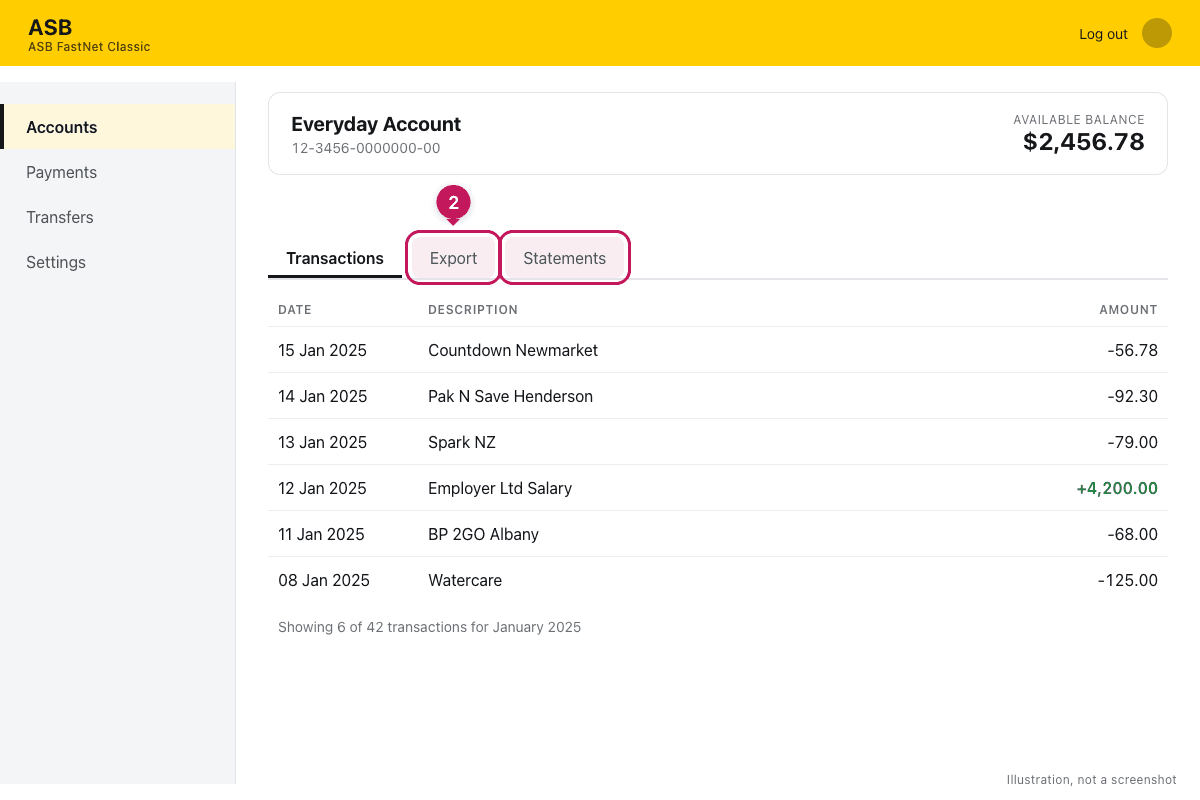Click the -125.00 amount
The width and height of the screenshot is (1200, 800).
(x=1128, y=580)
